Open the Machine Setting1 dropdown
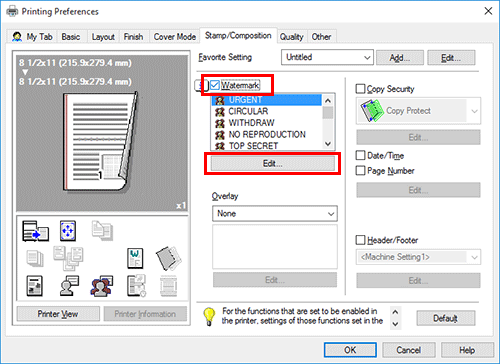500x364 pixels. (x=418, y=257)
